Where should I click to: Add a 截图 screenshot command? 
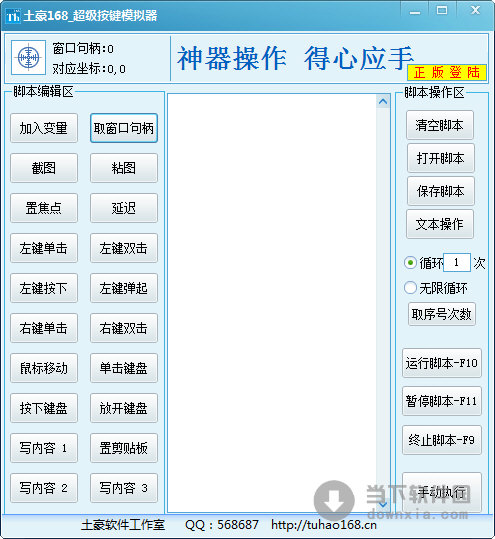44,168
